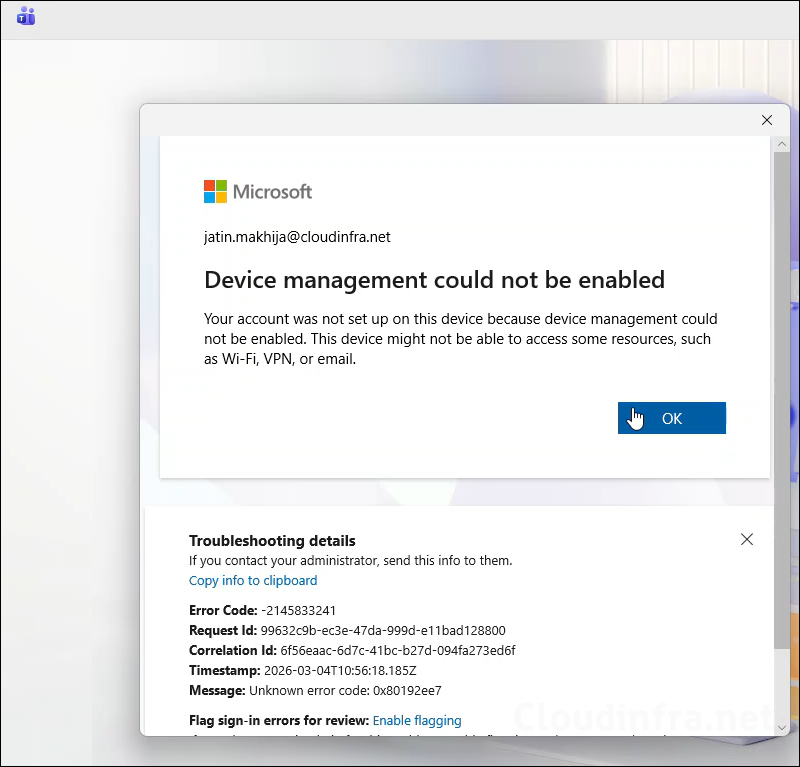The image size is (800, 767).
Task: Select the OK button
Action: (x=671, y=417)
